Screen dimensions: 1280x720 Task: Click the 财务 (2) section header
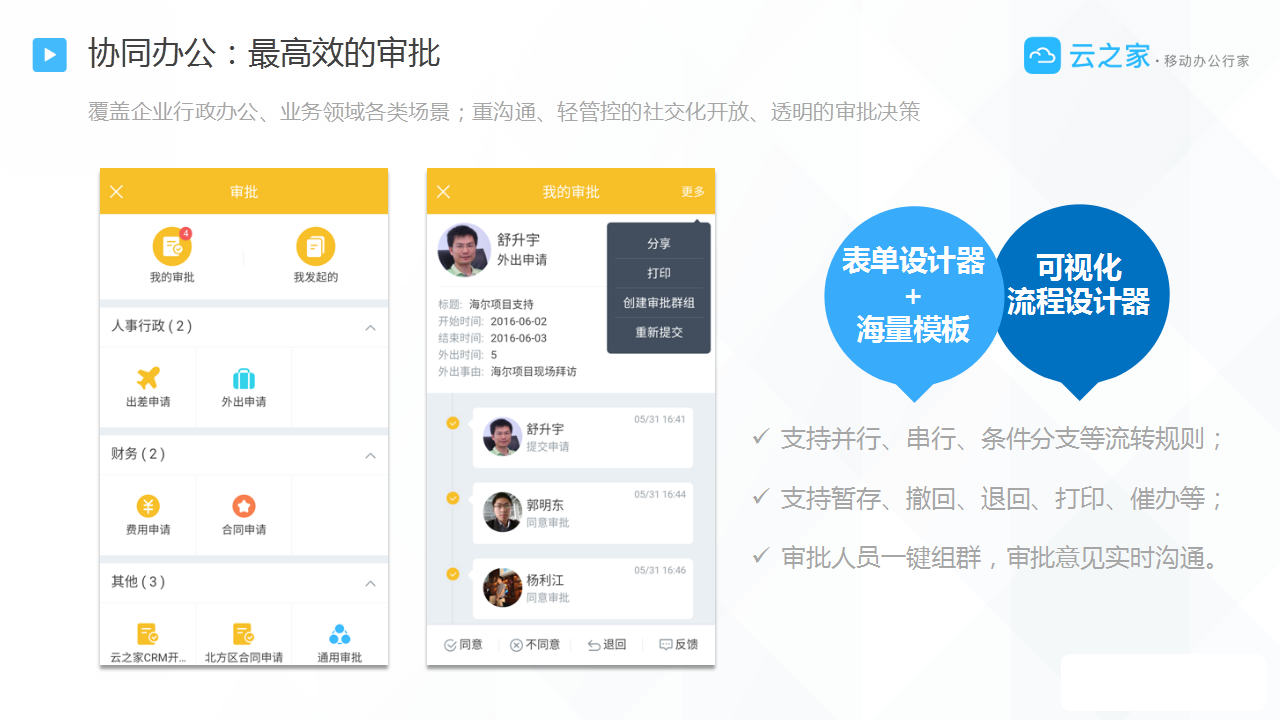coord(244,455)
